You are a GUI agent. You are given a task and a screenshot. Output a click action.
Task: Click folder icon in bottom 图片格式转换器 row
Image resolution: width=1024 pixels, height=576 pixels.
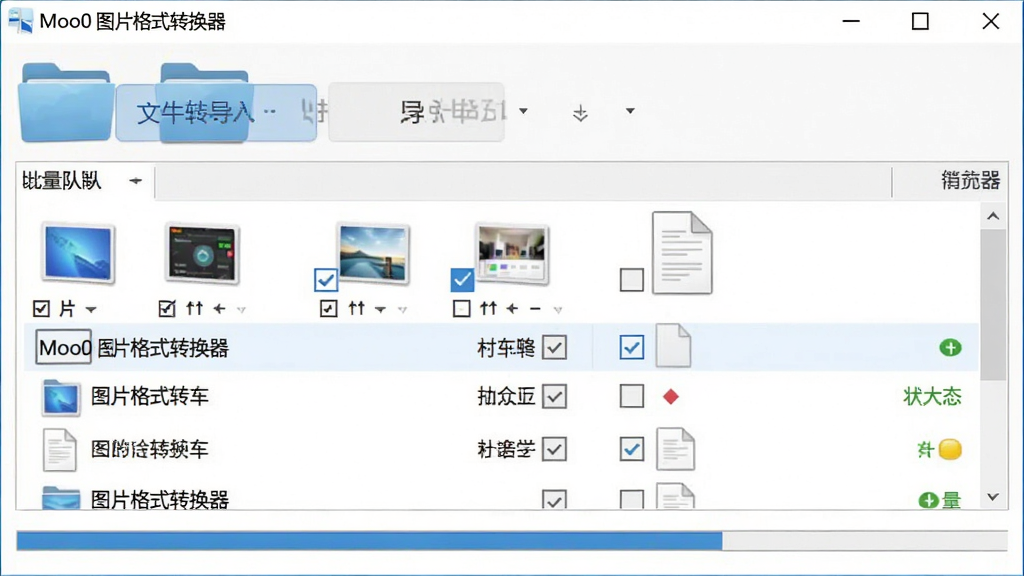coord(61,498)
